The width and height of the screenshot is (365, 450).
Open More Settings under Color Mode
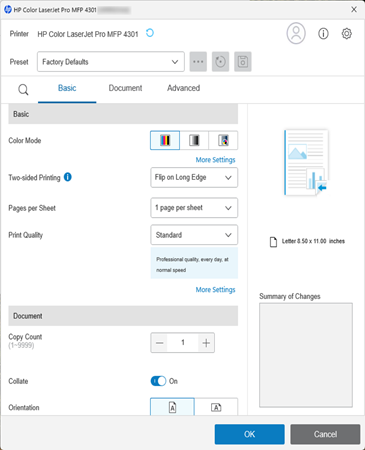[x=215, y=160]
